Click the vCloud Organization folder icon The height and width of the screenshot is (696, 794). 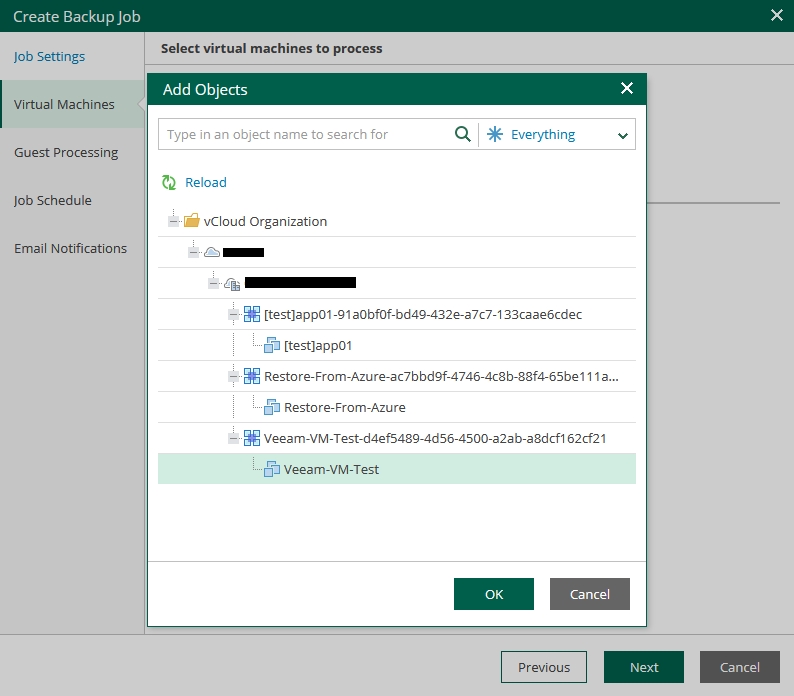(x=192, y=221)
